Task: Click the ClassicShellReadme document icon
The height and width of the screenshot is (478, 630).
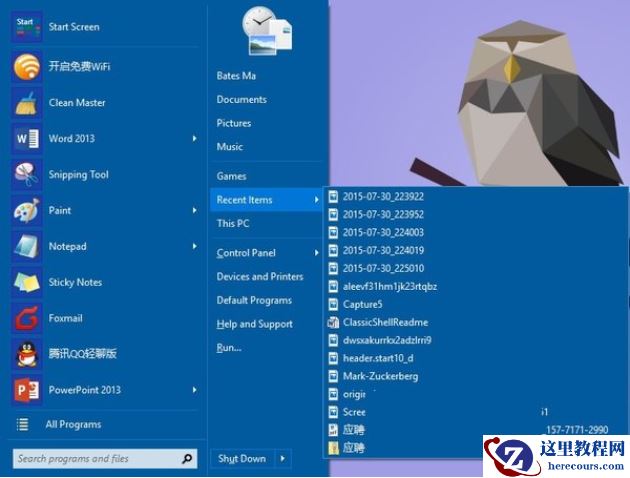Action: (x=333, y=323)
